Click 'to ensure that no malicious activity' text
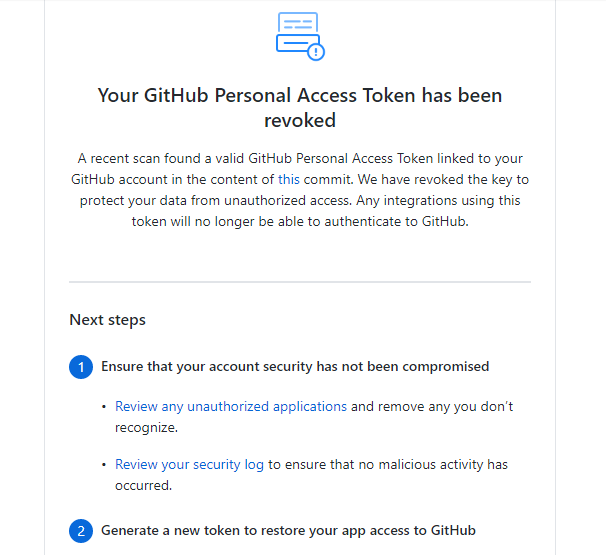Screen dimensions: 606x555 [388, 465]
